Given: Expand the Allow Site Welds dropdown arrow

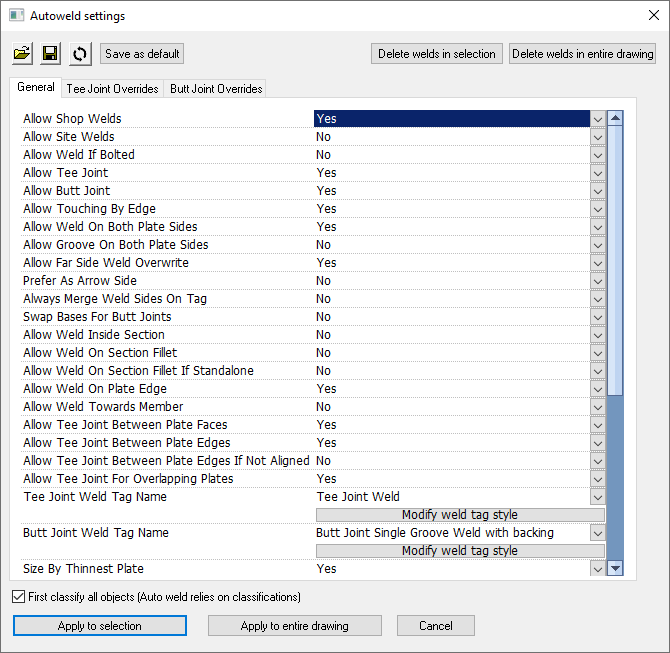Looking at the screenshot, I should tap(597, 137).
